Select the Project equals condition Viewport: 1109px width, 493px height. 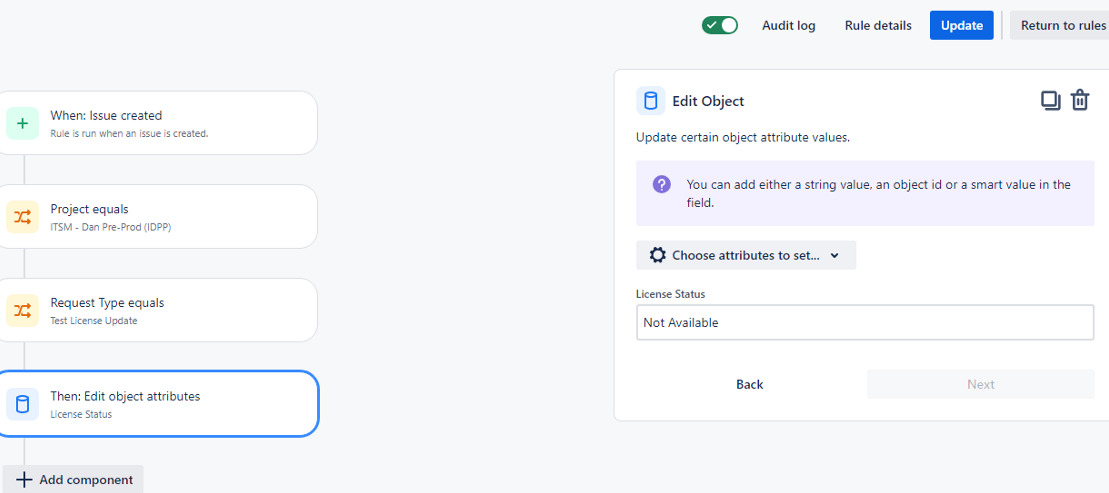pos(156,216)
